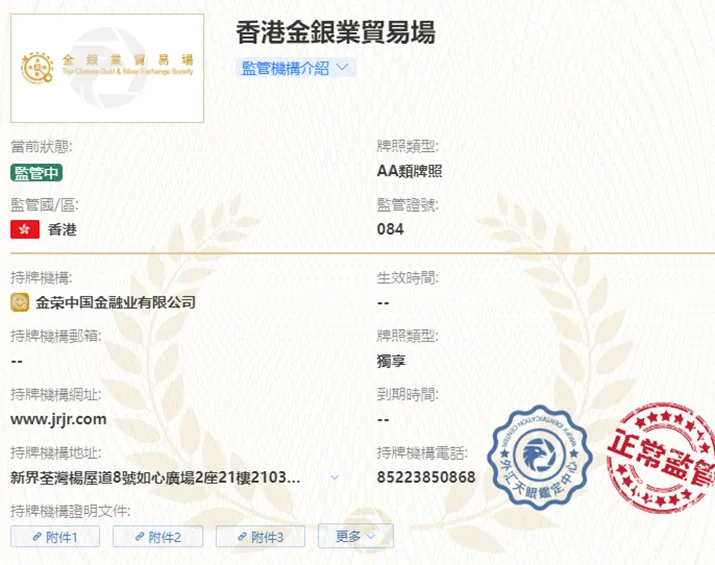Open 金荣中国金融业有限公司 company link

(116, 302)
